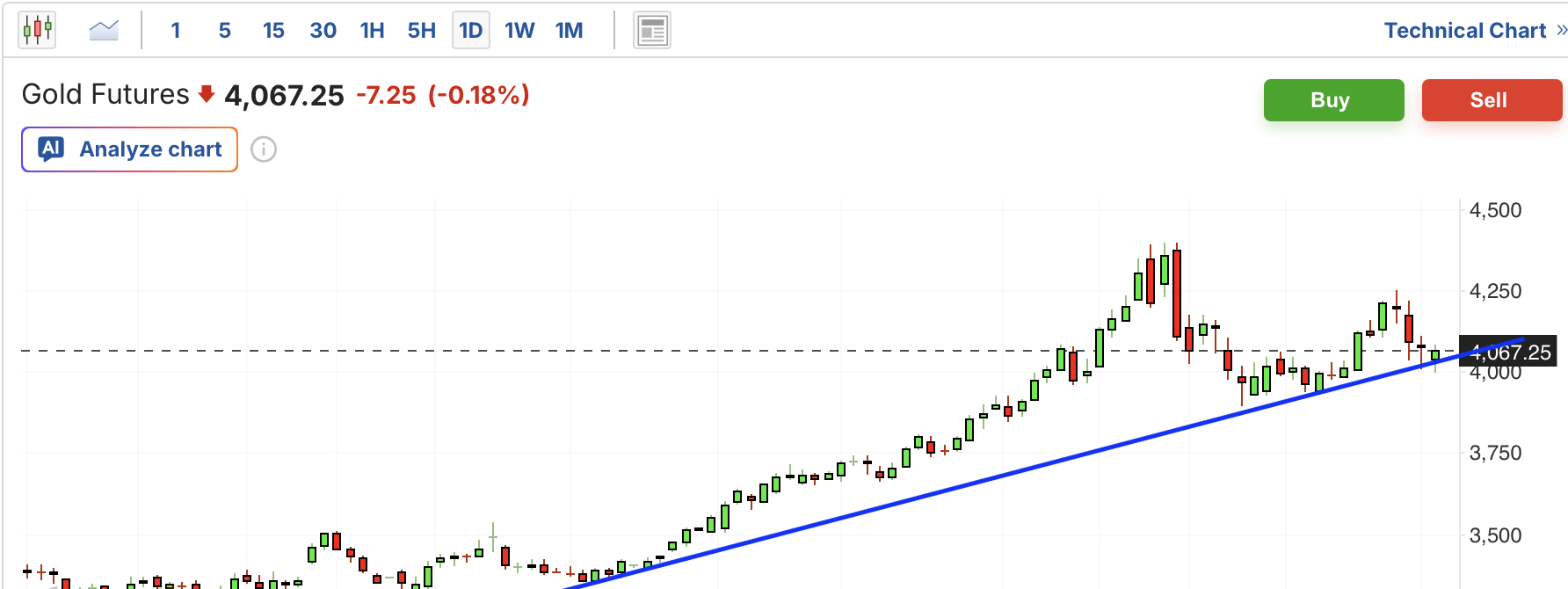Switch chart to 1H interval
1568x589 pixels.
[x=373, y=31]
